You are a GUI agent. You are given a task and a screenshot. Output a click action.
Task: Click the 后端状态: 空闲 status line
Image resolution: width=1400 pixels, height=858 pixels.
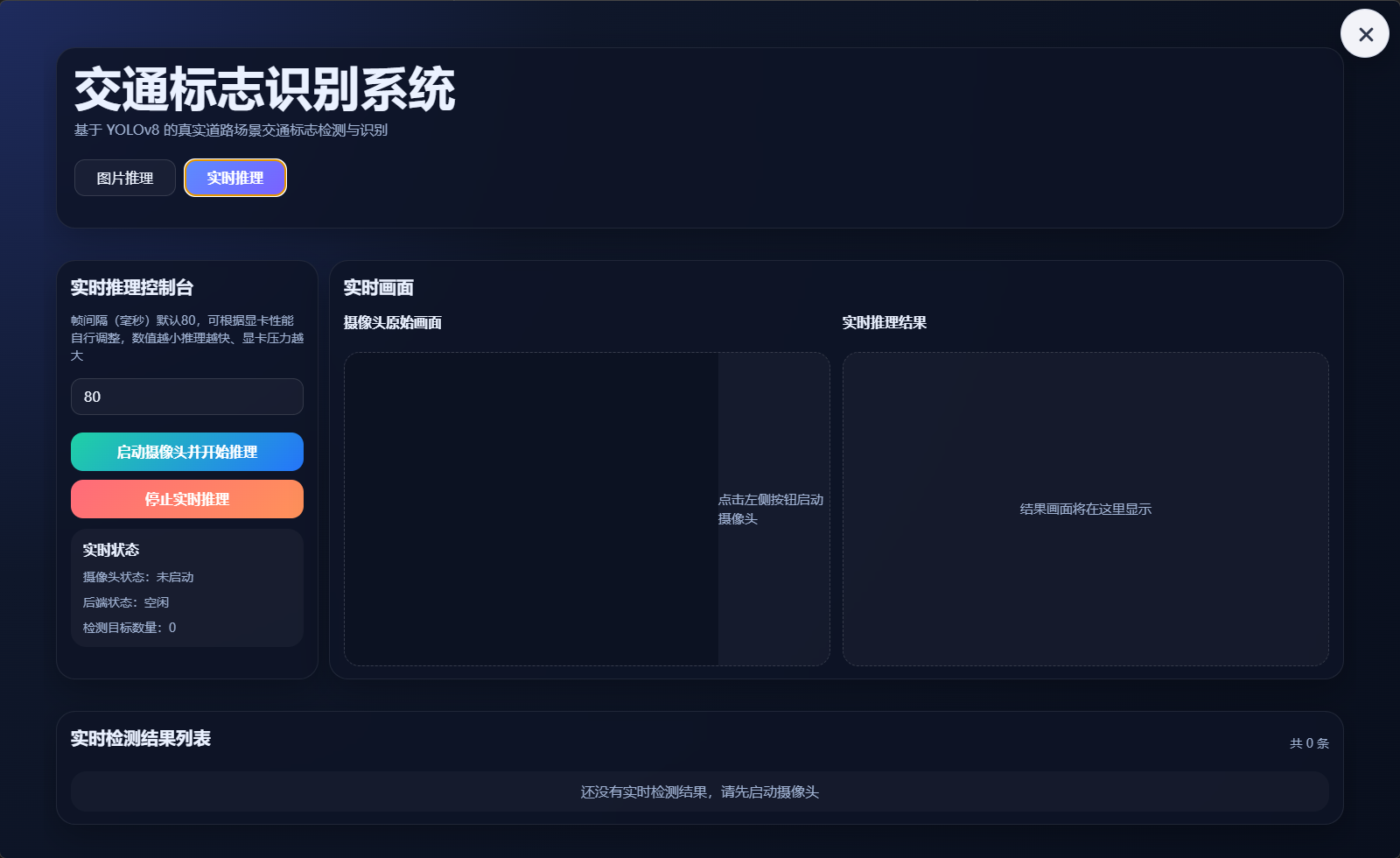pyautogui.click(x=125, y=602)
